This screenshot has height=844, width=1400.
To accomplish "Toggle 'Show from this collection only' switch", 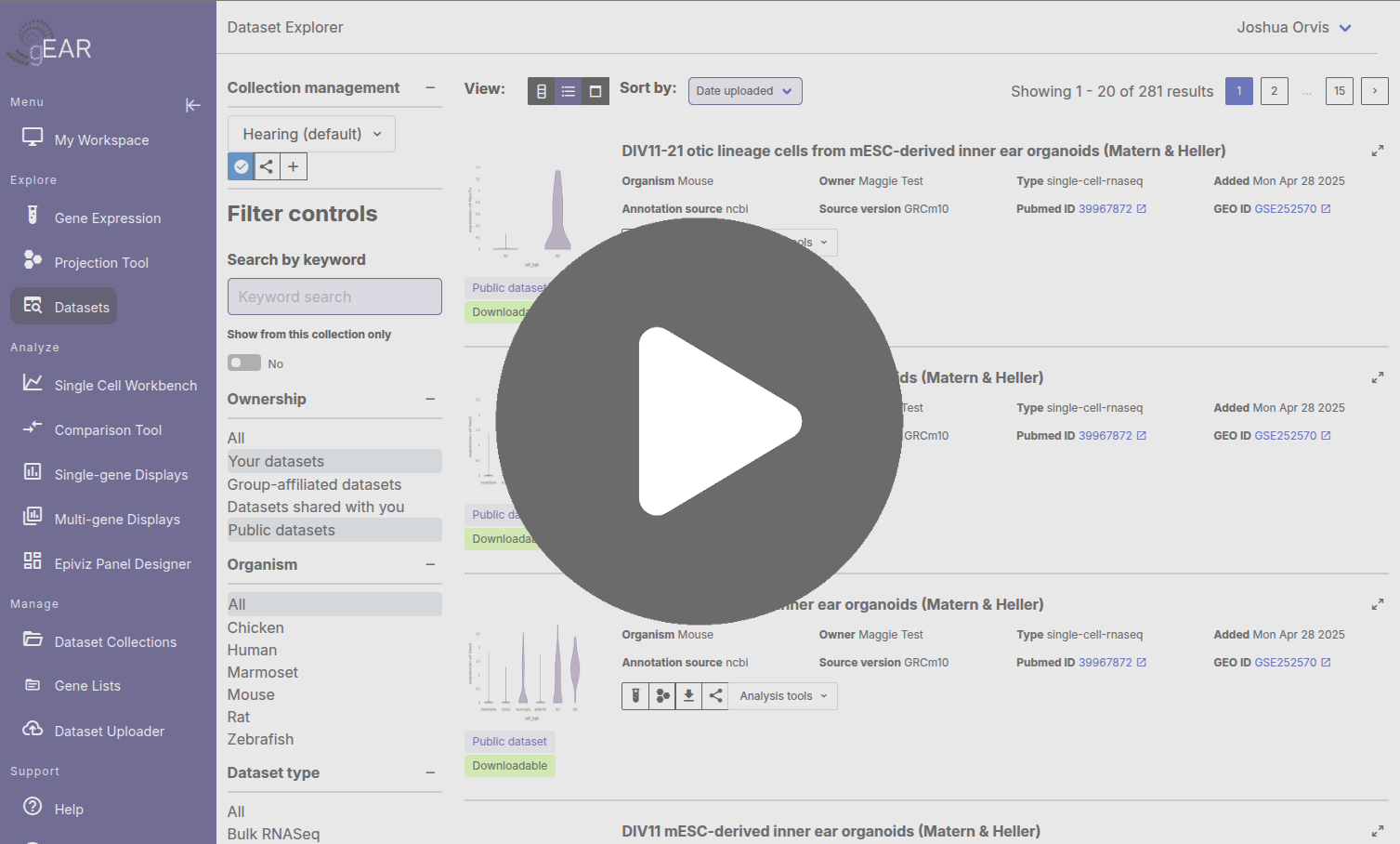I will pyautogui.click(x=243, y=363).
